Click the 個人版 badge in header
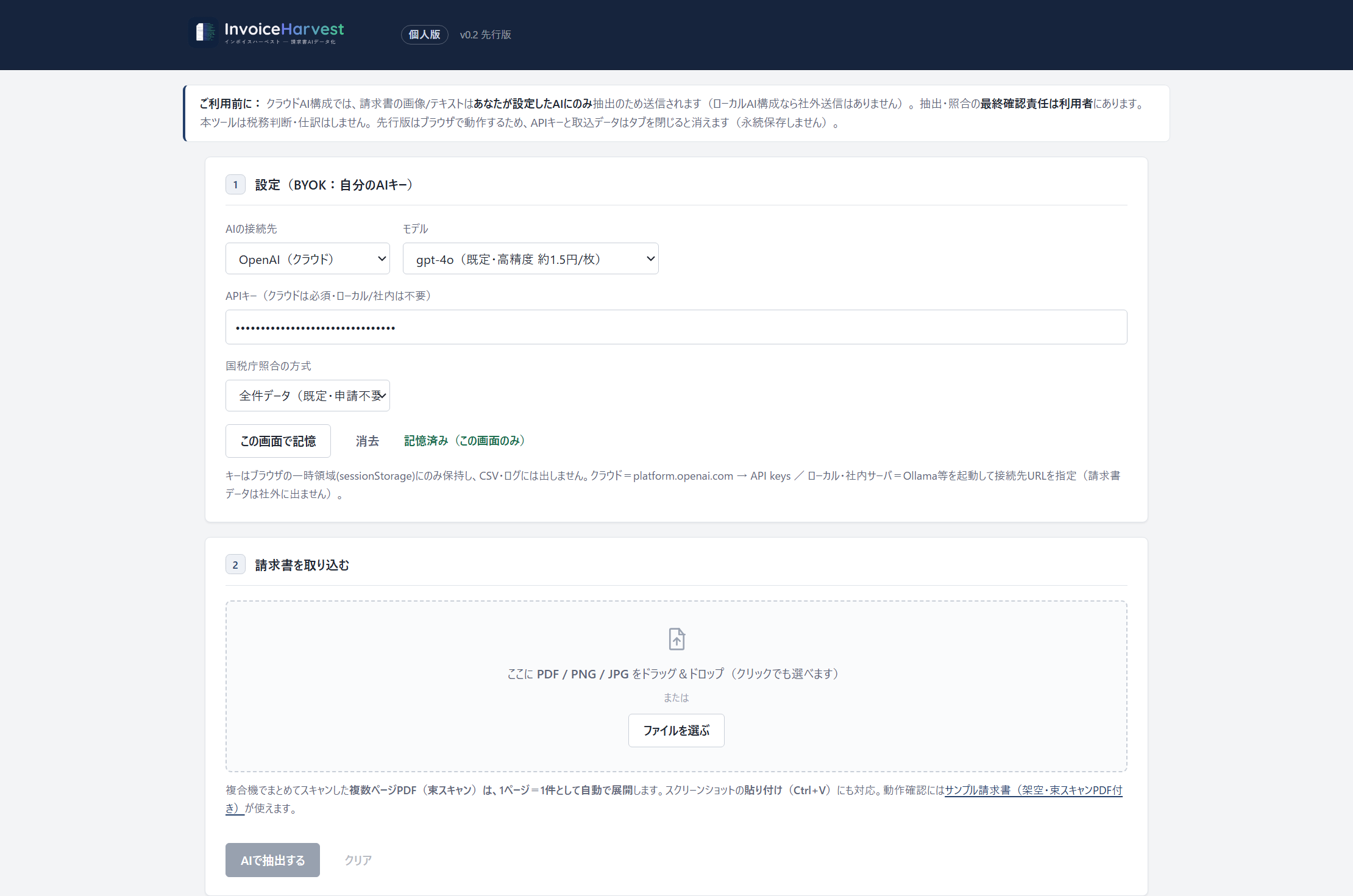The width and height of the screenshot is (1353, 896). (425, 35)
